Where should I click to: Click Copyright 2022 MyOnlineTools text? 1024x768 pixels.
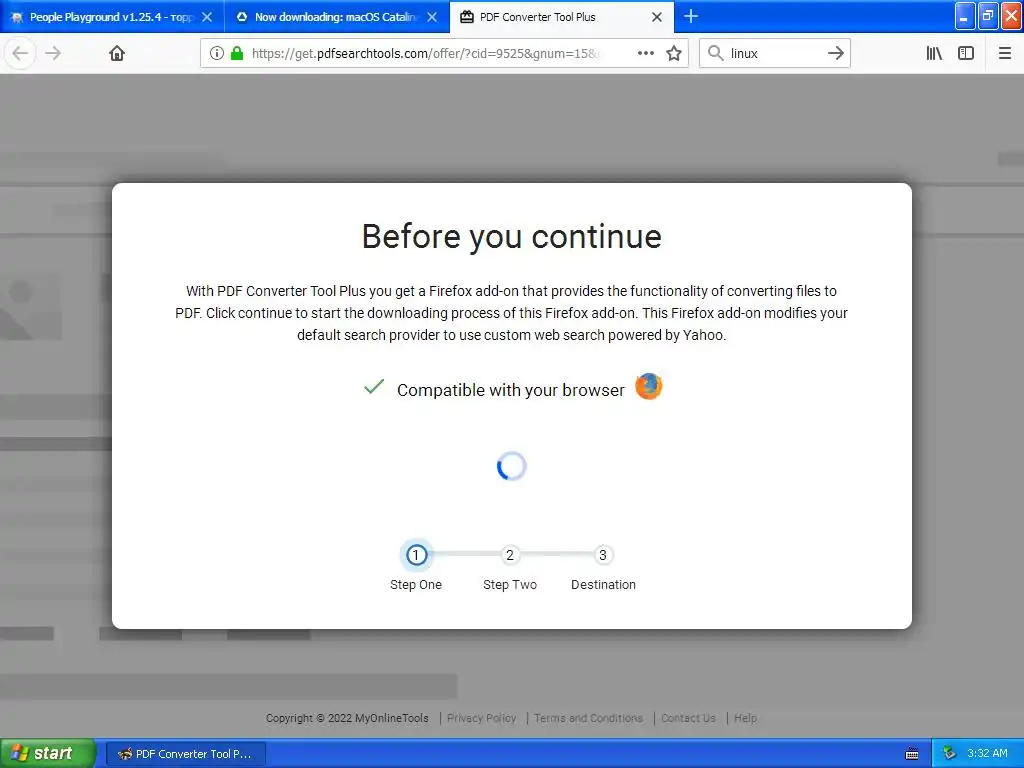coord(347,718)
